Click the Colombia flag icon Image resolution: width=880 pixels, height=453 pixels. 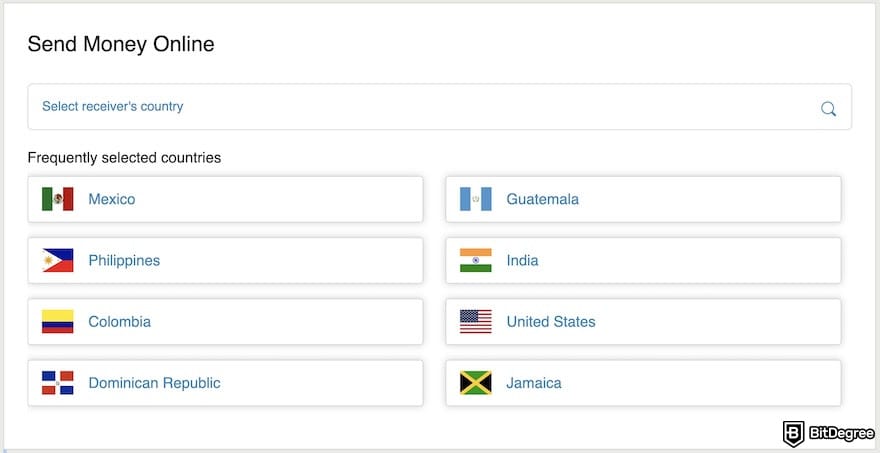pyautogui.click(x=58, y=322)
